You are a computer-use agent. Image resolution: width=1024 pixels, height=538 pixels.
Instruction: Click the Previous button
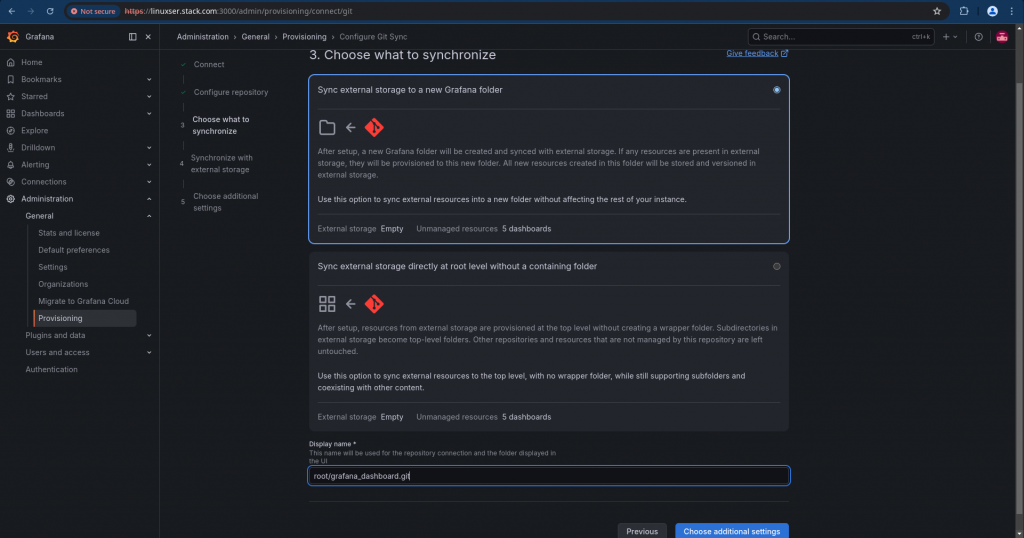pyautogui.click(x=642, y=531)
